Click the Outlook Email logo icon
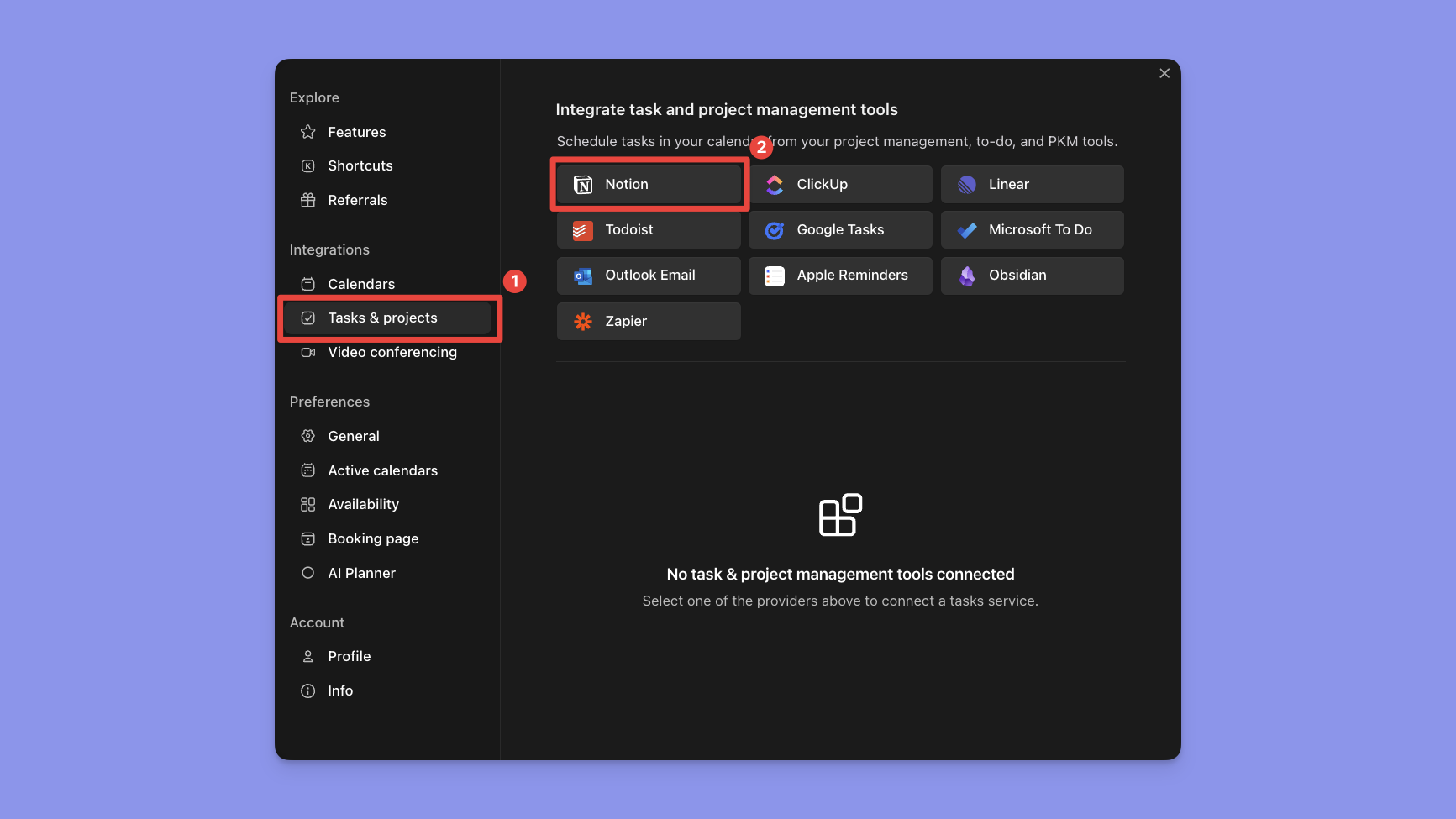 coord(583,276)
